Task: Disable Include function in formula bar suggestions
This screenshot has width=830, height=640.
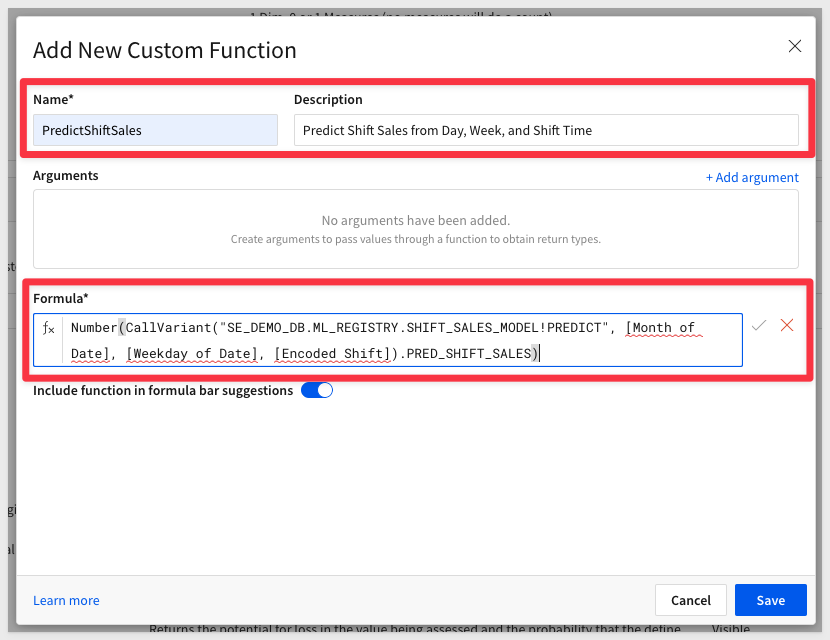Action: click(316, 390)
